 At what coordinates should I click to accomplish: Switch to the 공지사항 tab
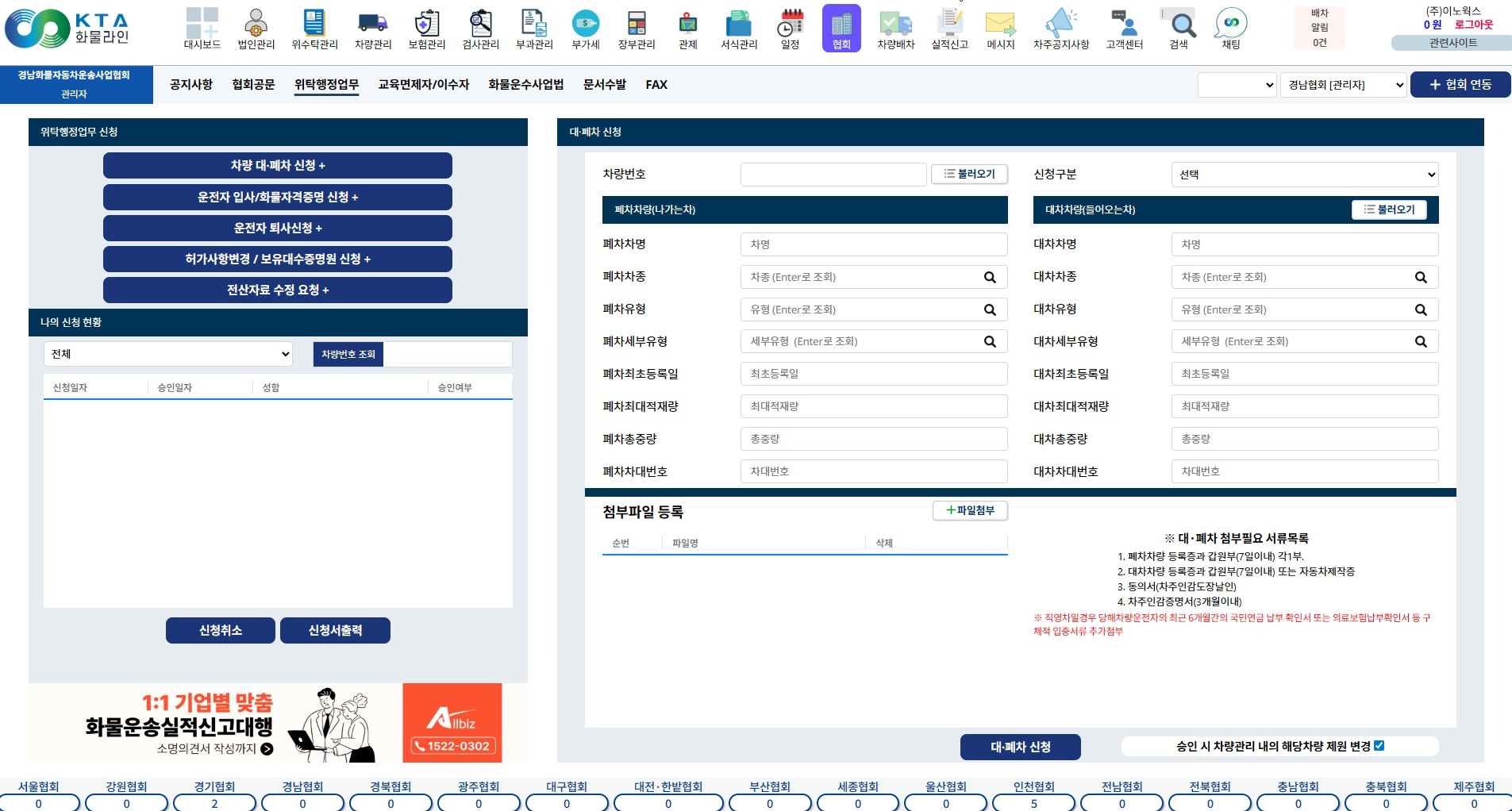click(191, 85)
